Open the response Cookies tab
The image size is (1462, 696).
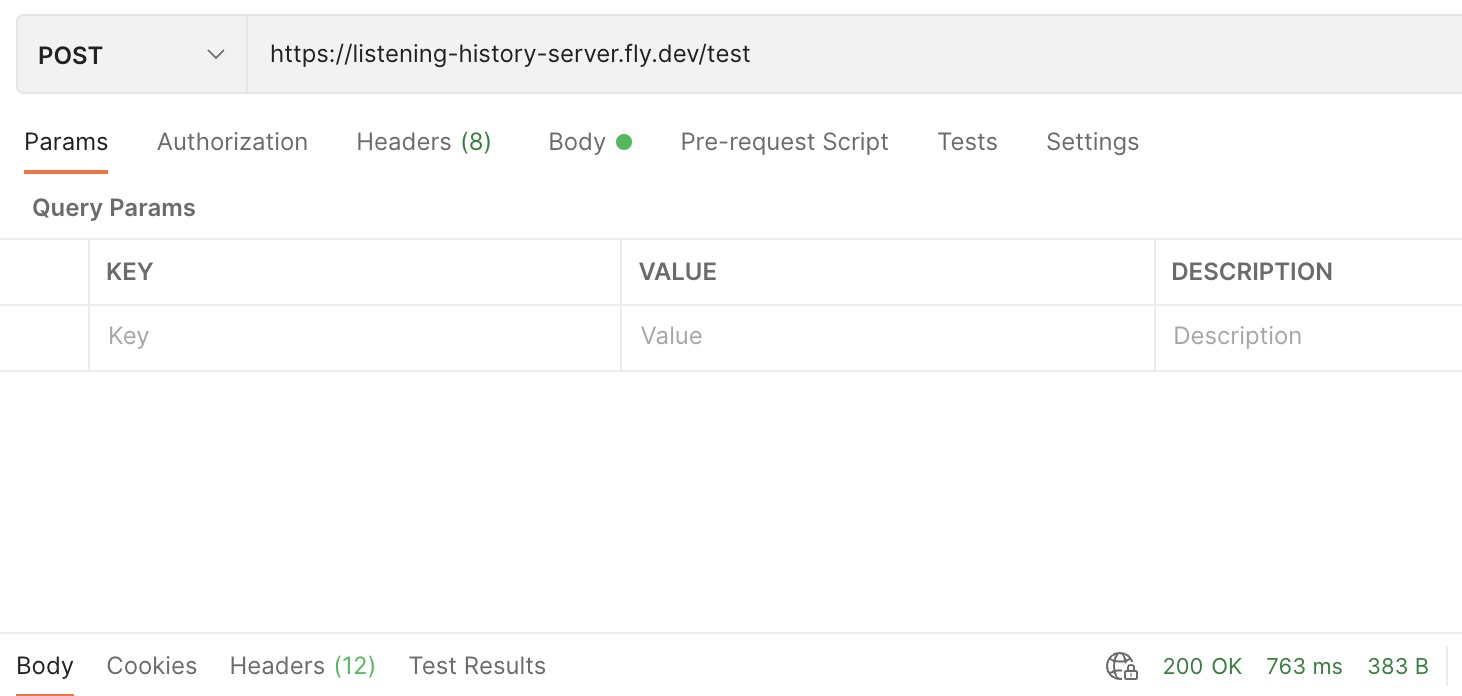click(x=152, y=666)
